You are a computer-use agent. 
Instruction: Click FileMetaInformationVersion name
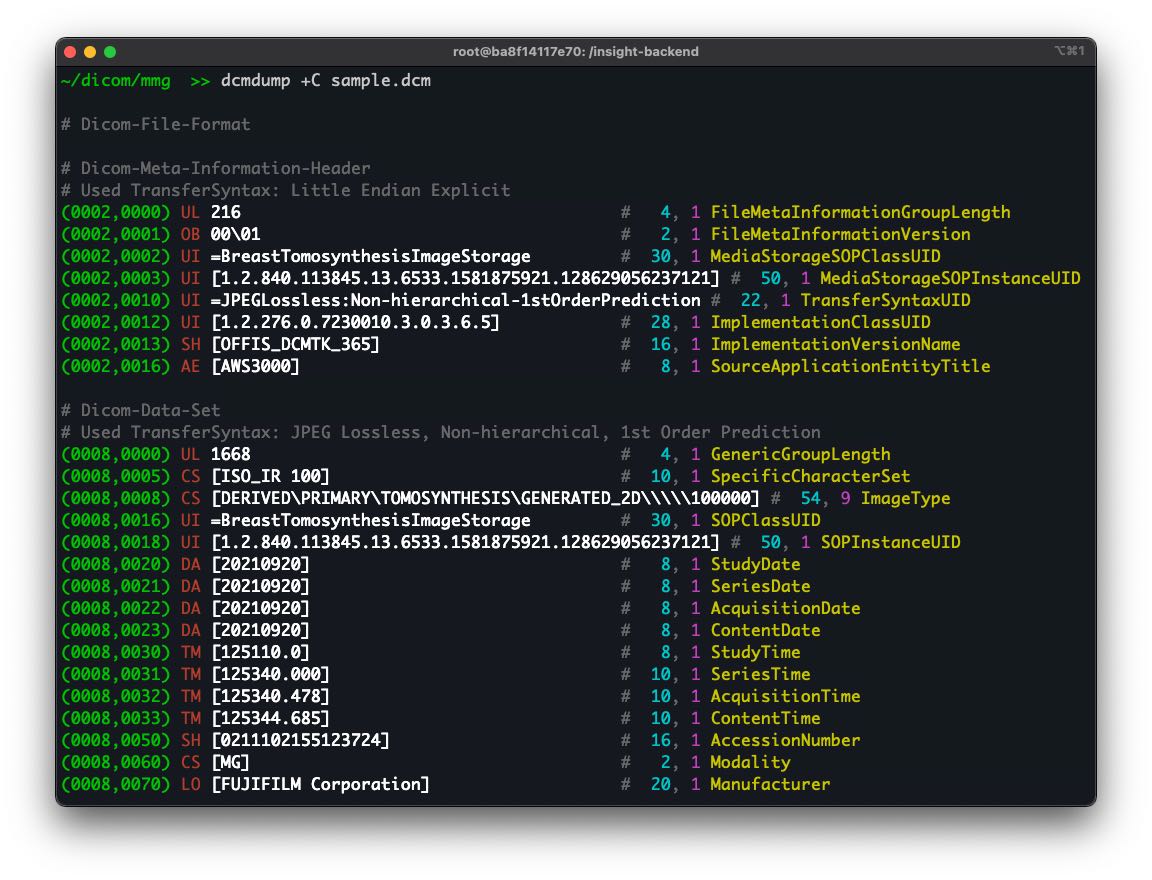[x=840, y=234]
